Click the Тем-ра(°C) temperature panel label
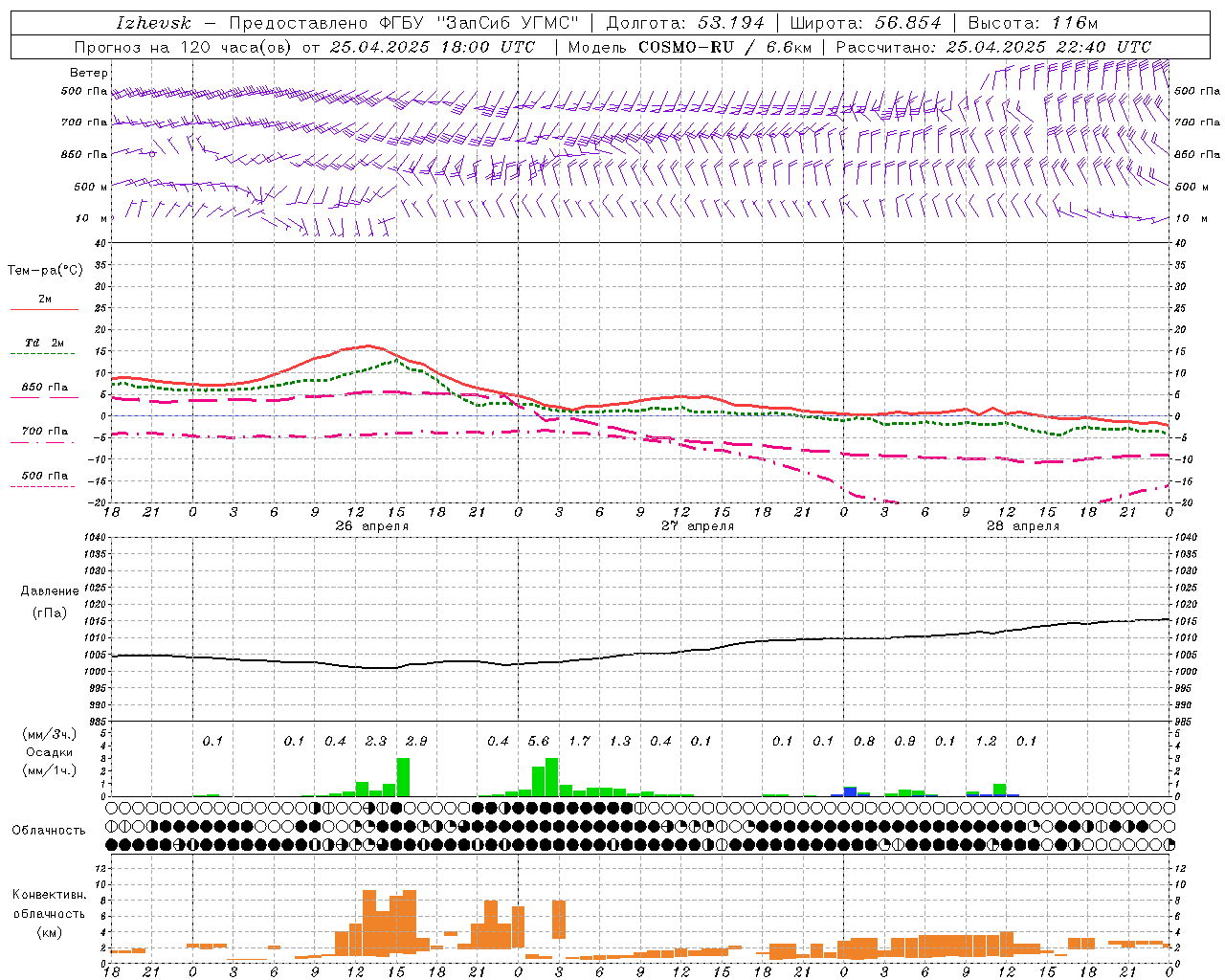The height and width of the screenshot is (980, 1225). pyautogui.click(x=45, y=271)
